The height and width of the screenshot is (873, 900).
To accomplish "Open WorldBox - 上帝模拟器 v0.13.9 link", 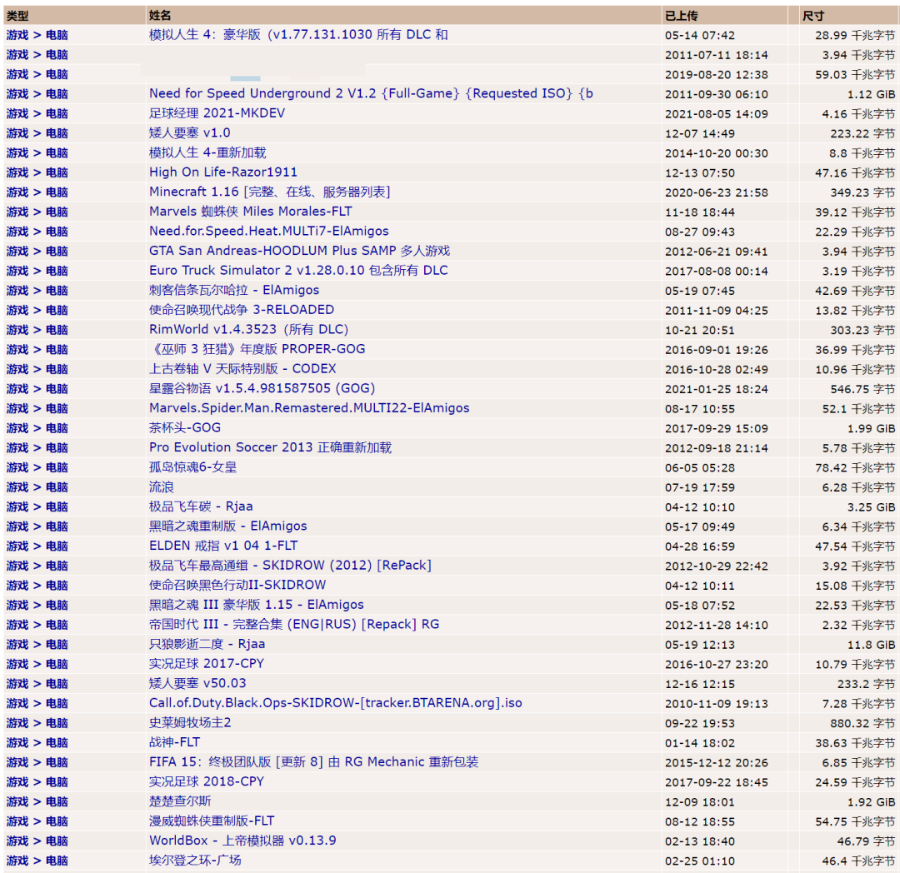I will (242, 840).
